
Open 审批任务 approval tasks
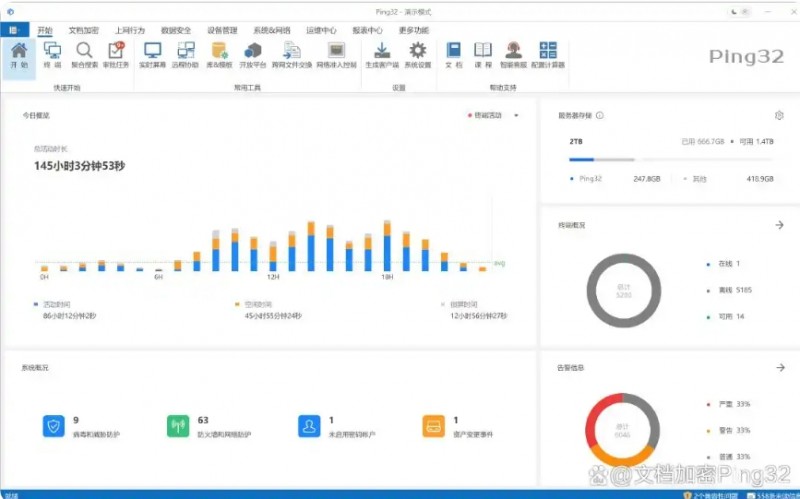pyautogui.click(x=116, y=54)
